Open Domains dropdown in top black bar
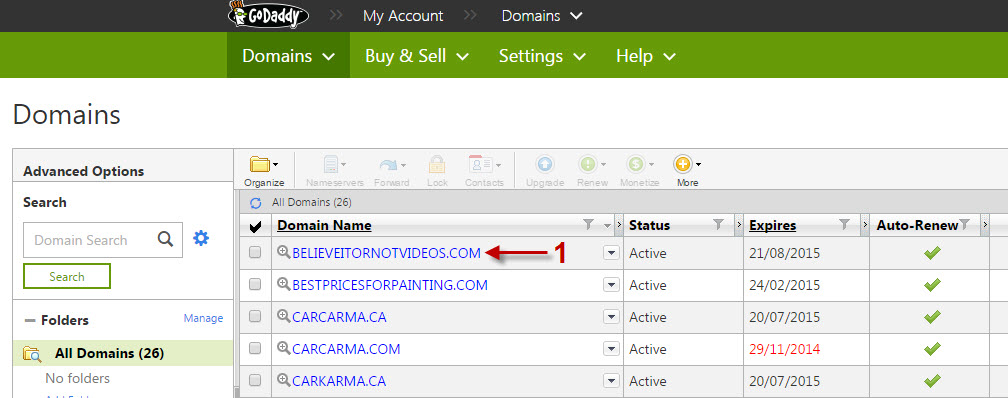1008x398 pixels. (x=542, y=16)
